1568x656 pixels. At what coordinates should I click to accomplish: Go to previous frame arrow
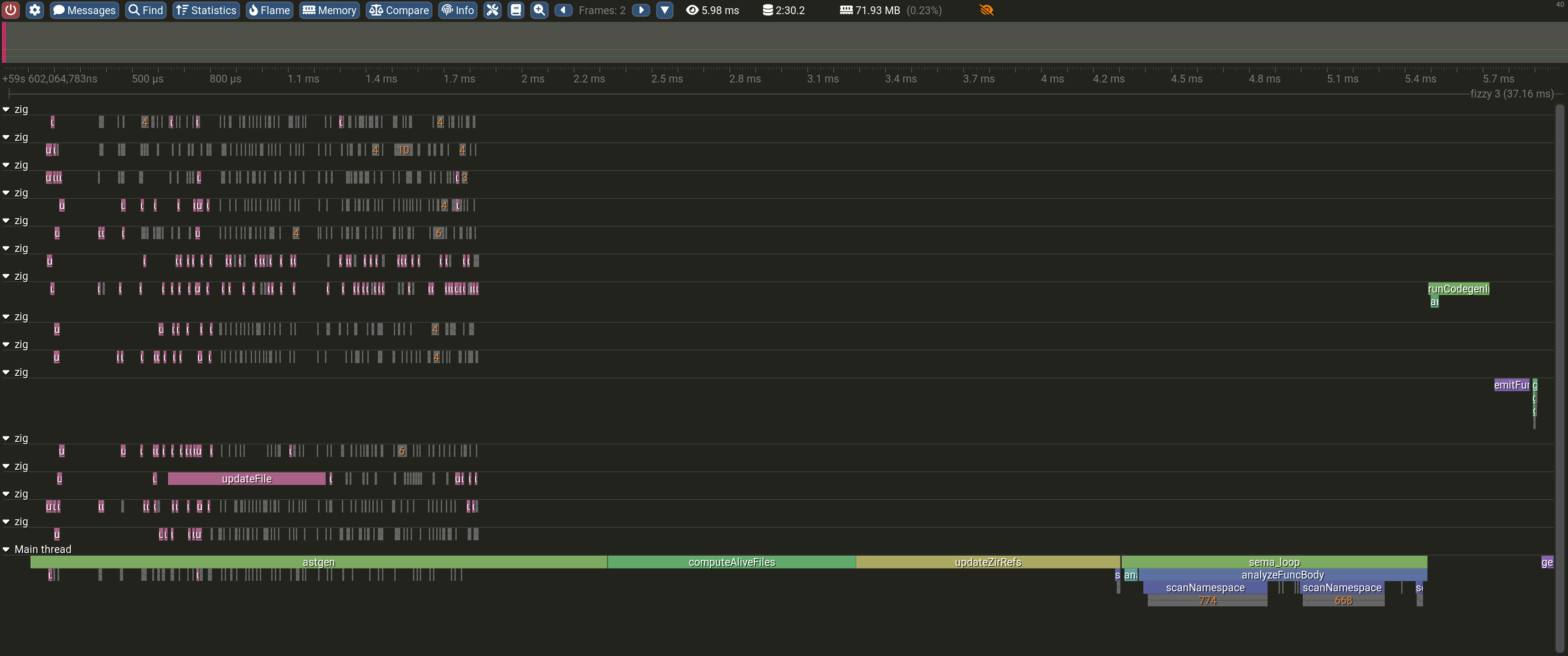(563, 10)
